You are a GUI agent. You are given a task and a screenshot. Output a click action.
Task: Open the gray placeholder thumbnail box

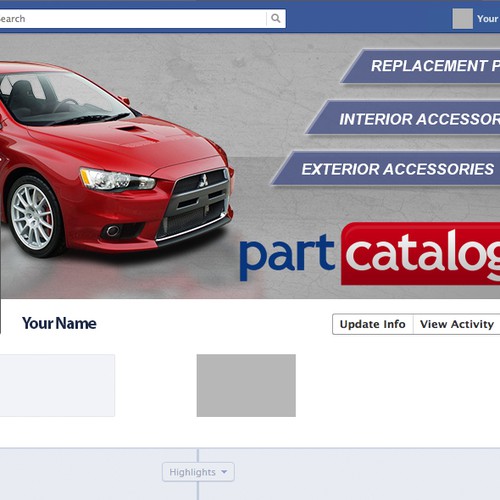coord(246,385)
